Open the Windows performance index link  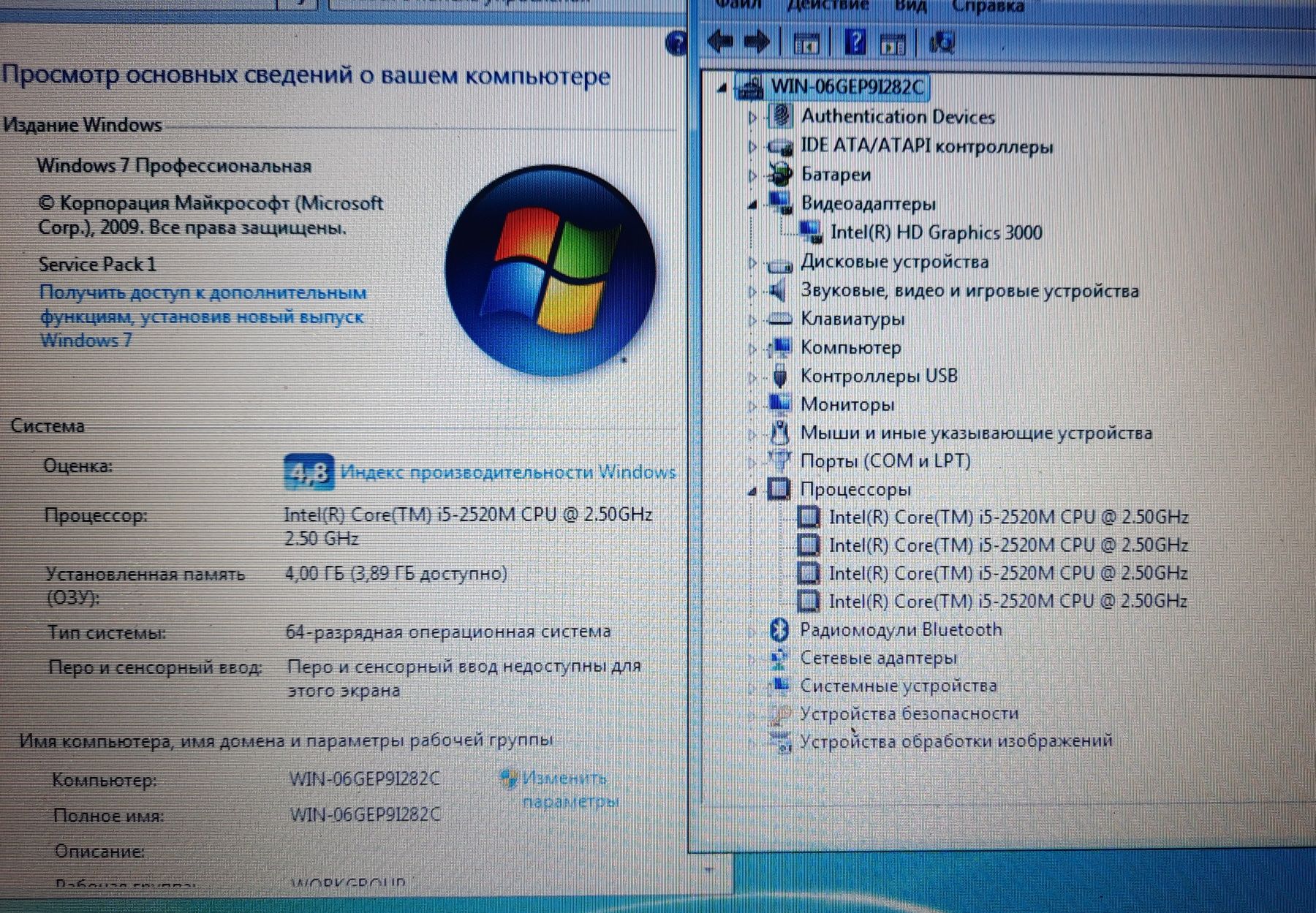pos(508,472)
